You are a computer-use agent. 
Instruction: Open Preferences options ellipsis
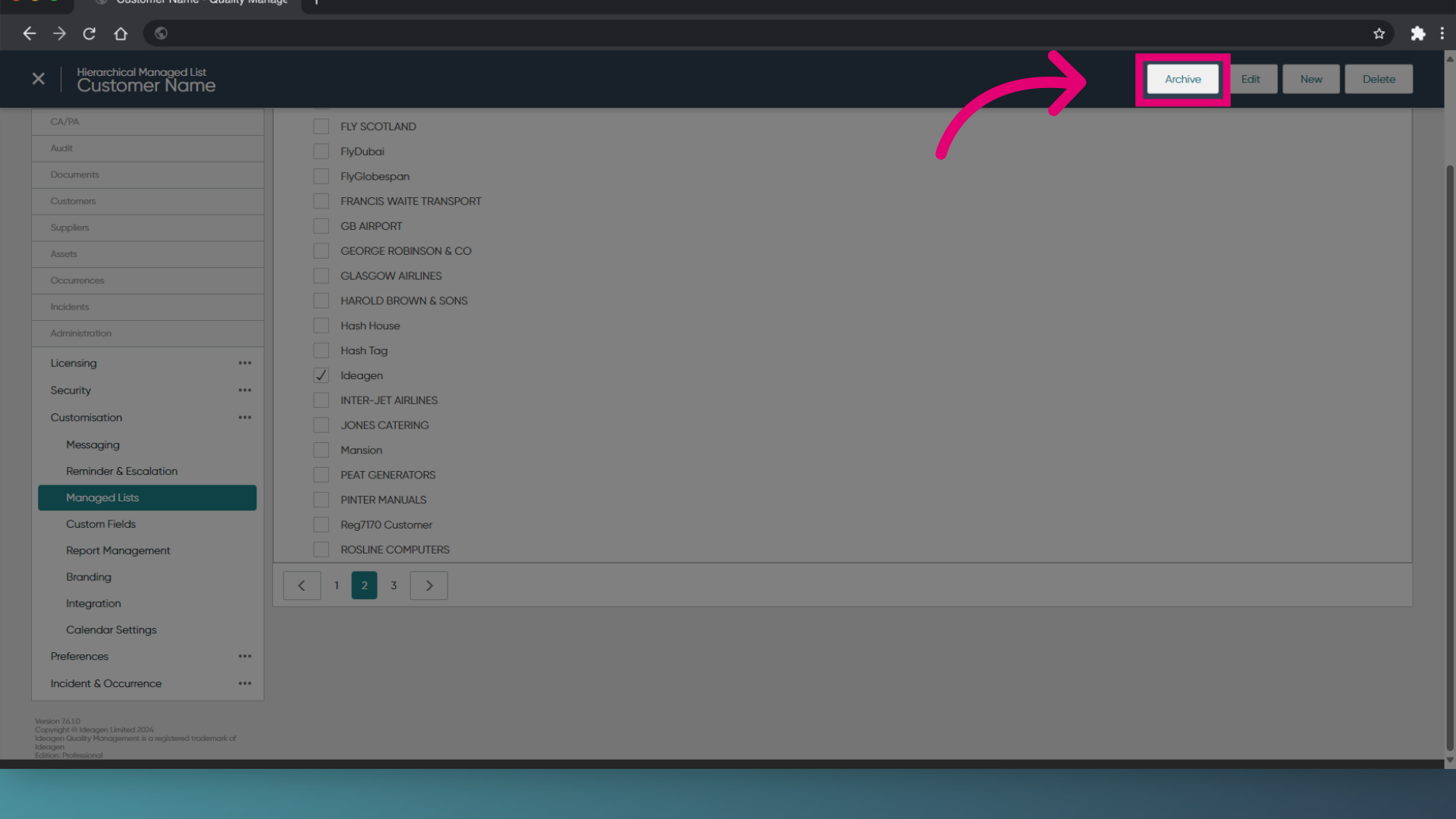point(245,657)
